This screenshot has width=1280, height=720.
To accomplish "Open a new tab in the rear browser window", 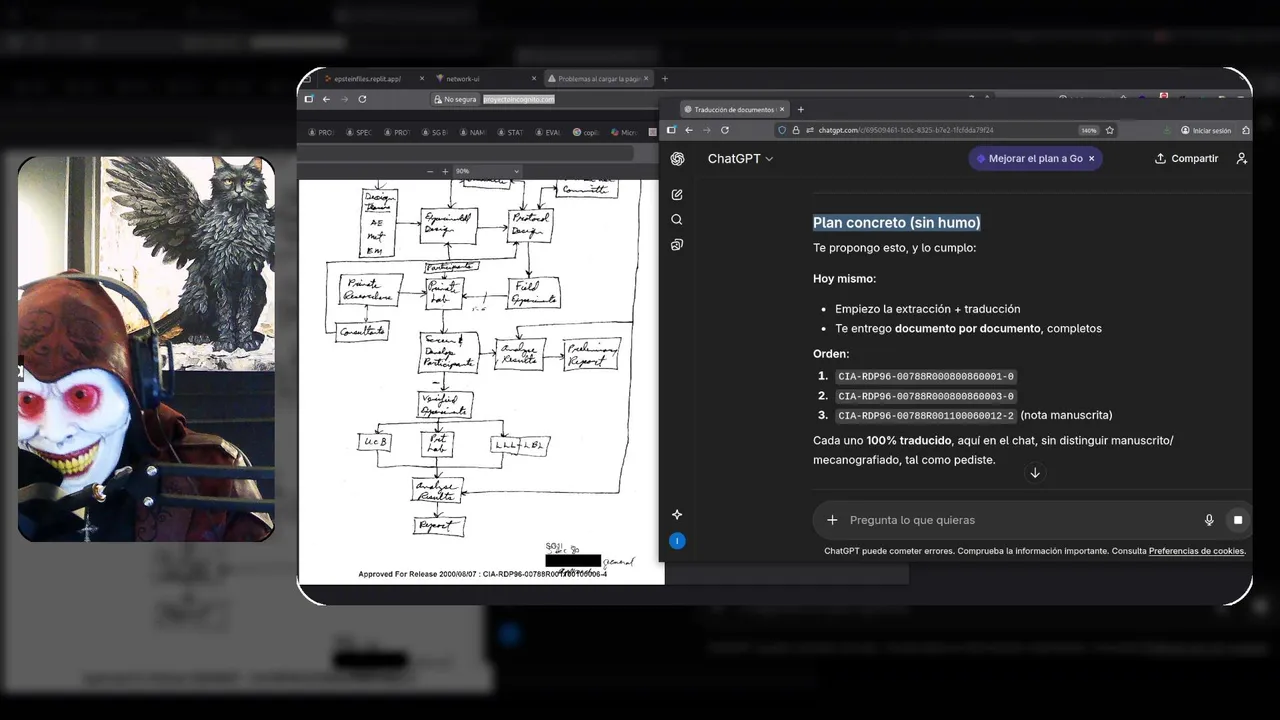I will (665, 78).
